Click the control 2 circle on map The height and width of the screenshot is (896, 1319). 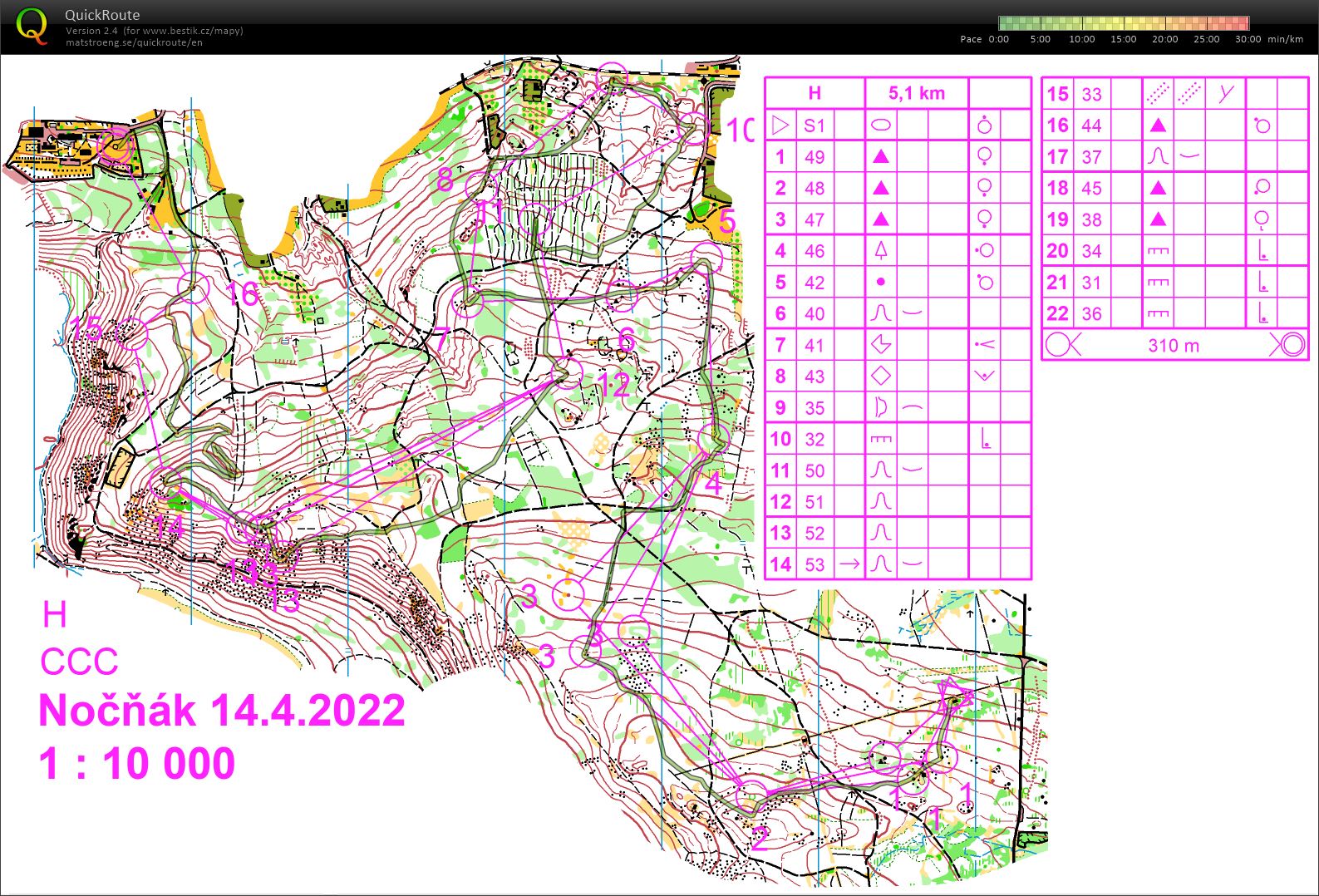coord(752,796)
